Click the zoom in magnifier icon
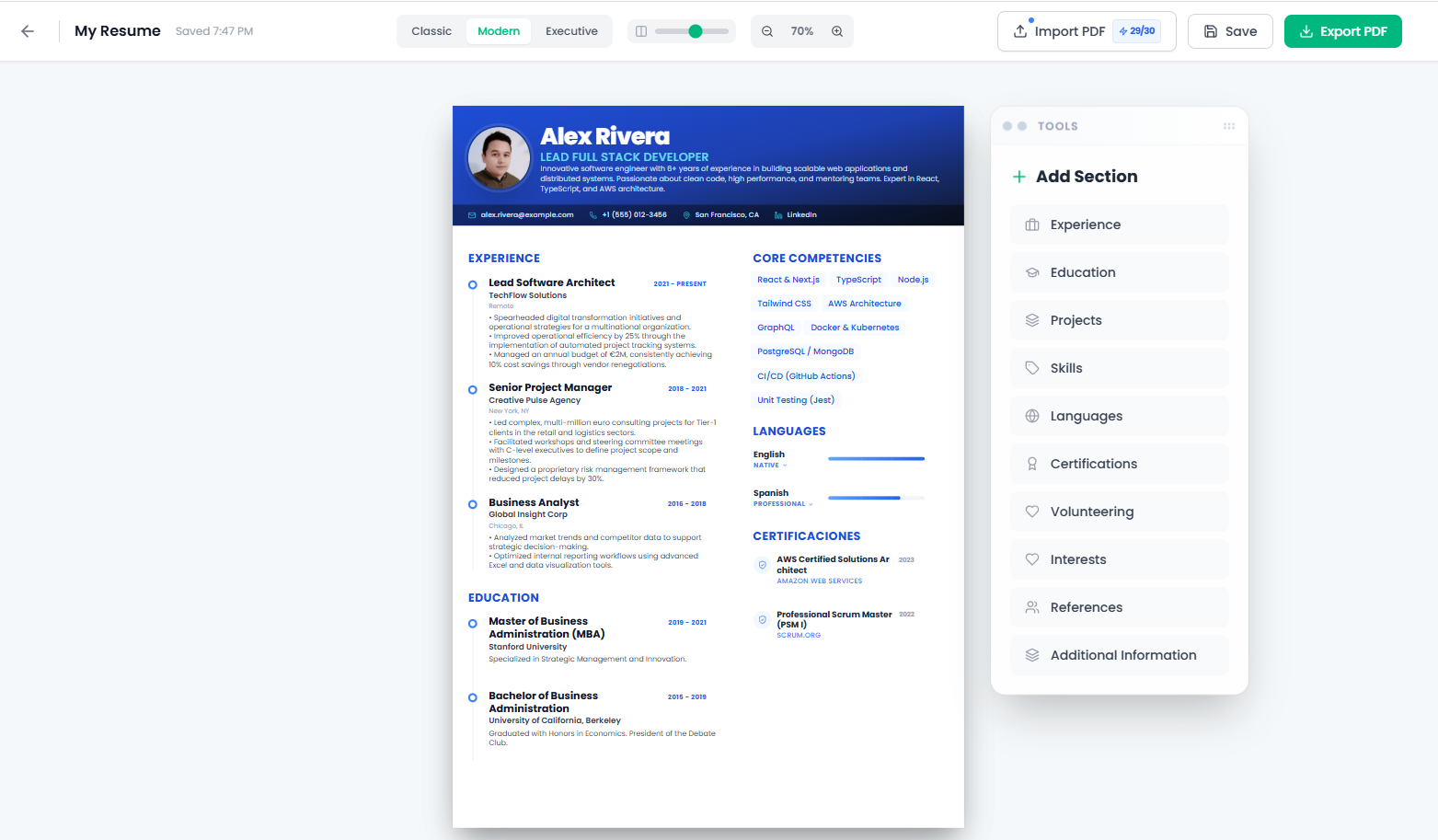This screenshot has height=840, width=1438. pos(837,30)
